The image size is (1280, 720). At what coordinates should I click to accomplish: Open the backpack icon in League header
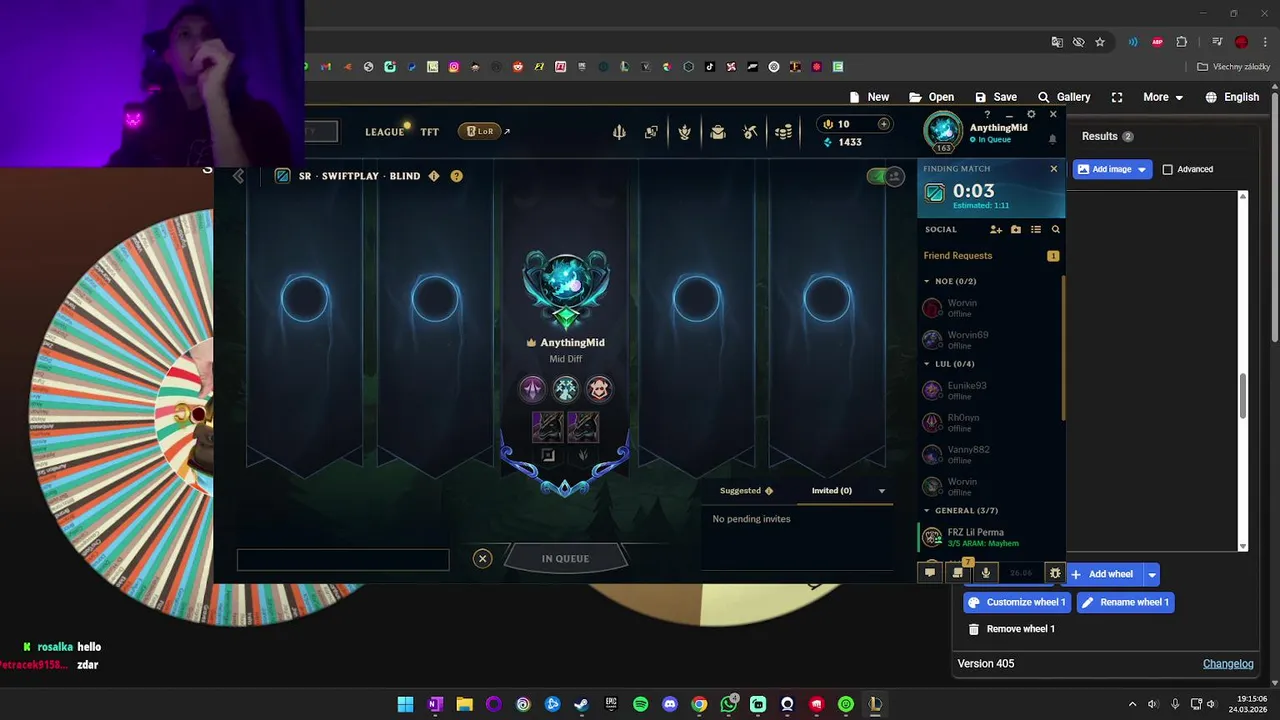click(717, 132)
